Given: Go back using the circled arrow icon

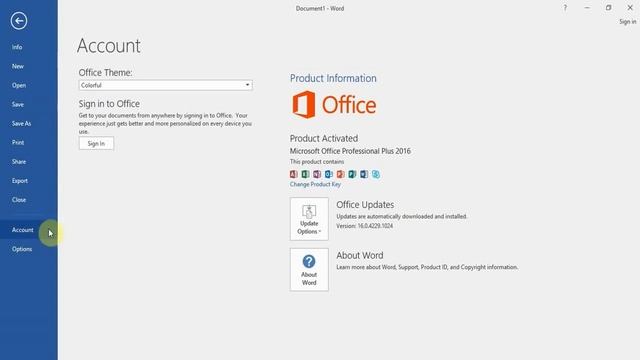Looking at the screenshot, I should (x=19, y=20).
